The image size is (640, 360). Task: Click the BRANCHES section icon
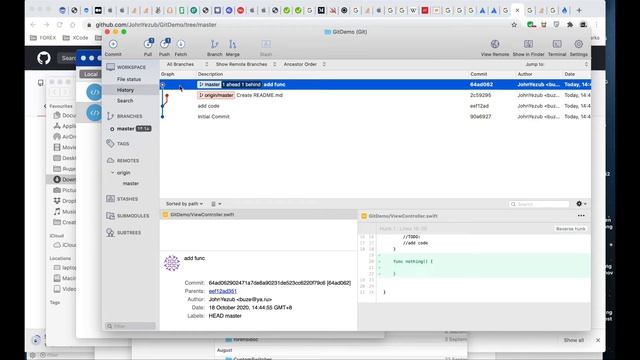coord(110,116)
